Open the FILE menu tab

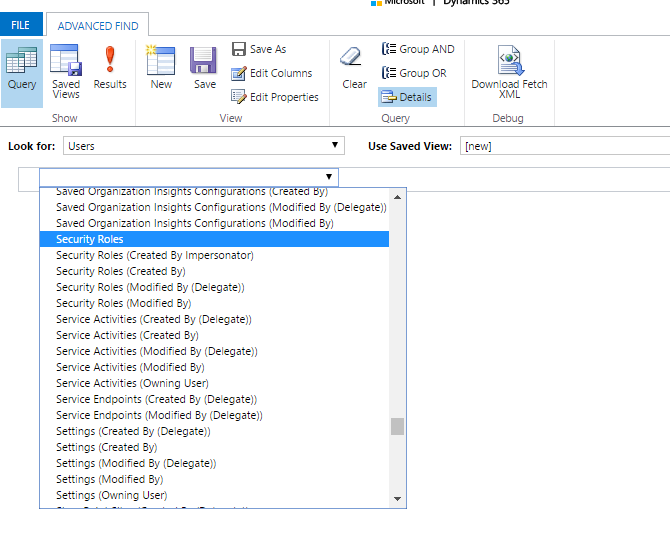point(20,26)
